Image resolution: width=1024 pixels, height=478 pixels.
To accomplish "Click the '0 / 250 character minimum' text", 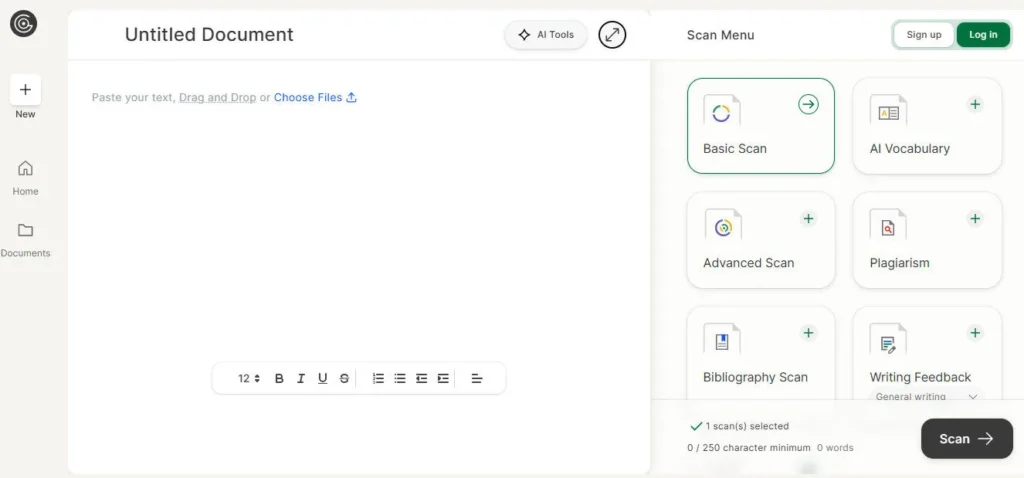I will point(748,448).
